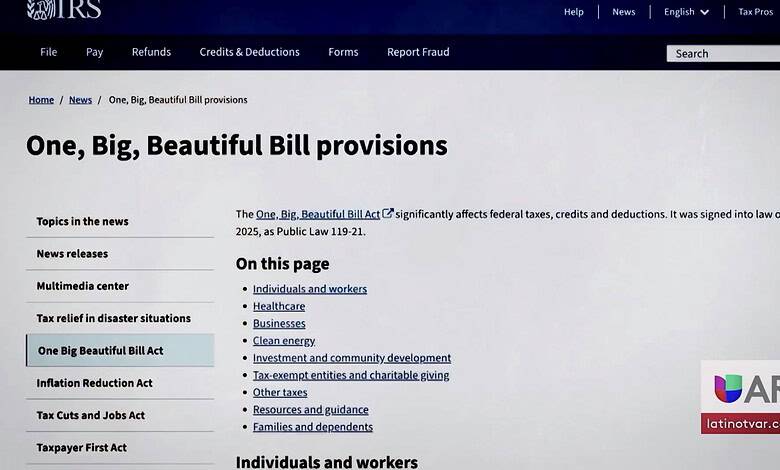Go to Families and dependents section
The height and width of the screenshot is (470, 780).
pyautogui.click(x=312, y=427)
